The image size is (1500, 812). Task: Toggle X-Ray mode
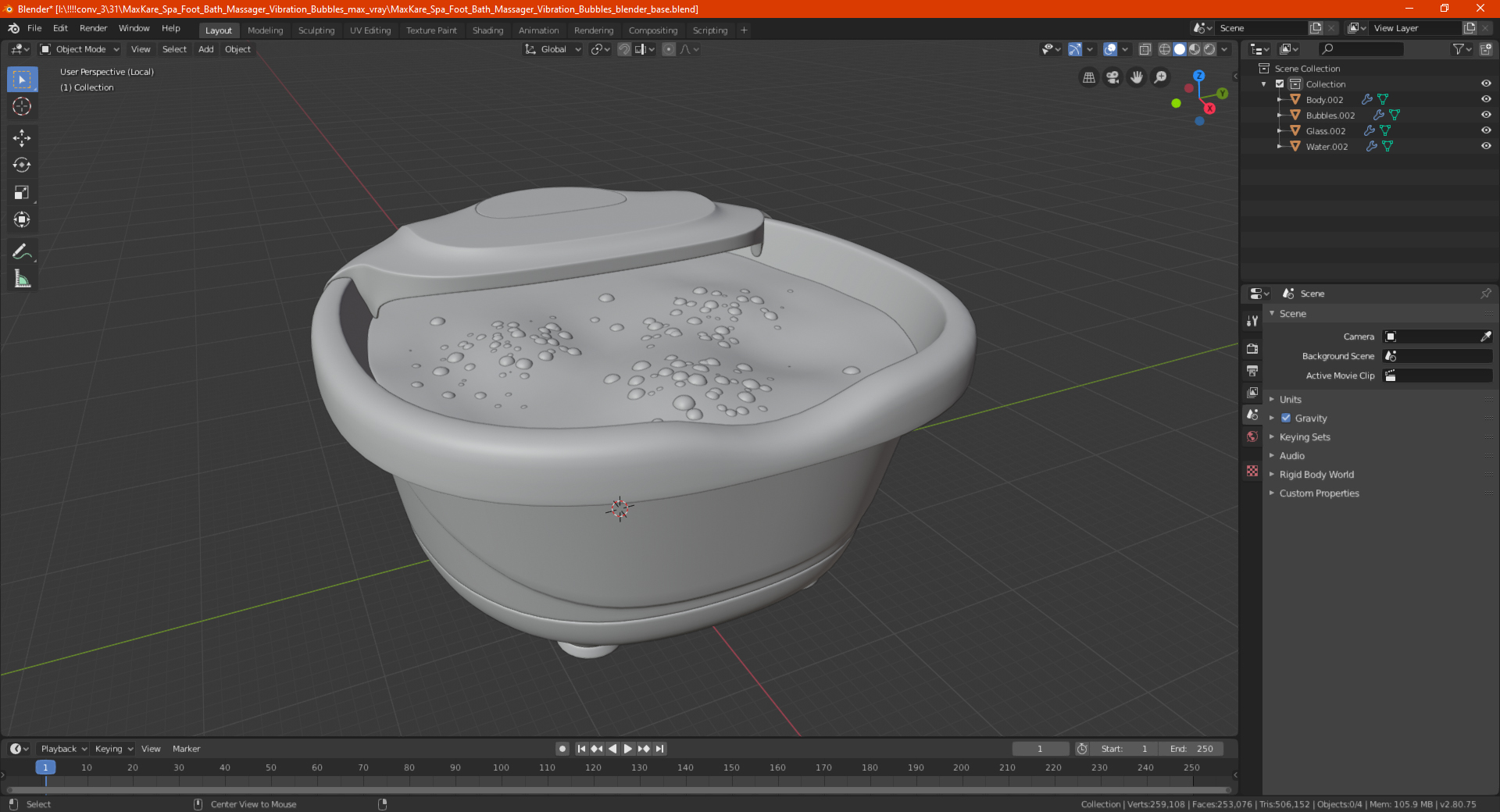coord(1145,49)
